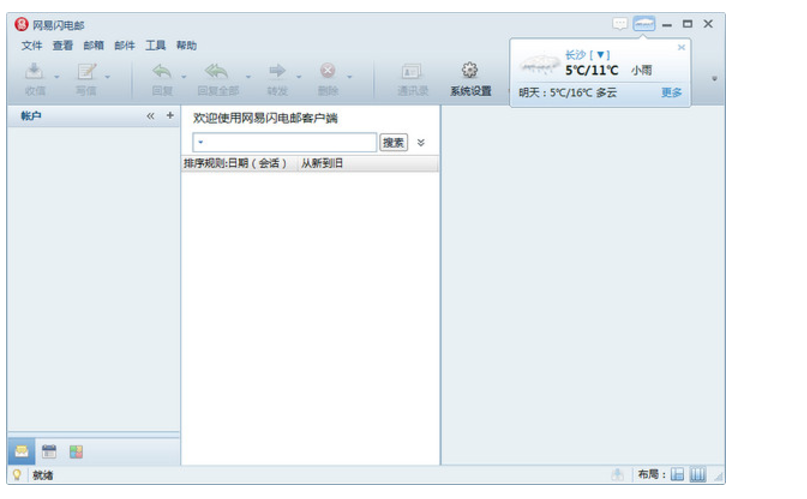Viewport: 807px width, 499px height.
Task: Open the city dropdown next to 长沙
Action: (x=600, y=55)
